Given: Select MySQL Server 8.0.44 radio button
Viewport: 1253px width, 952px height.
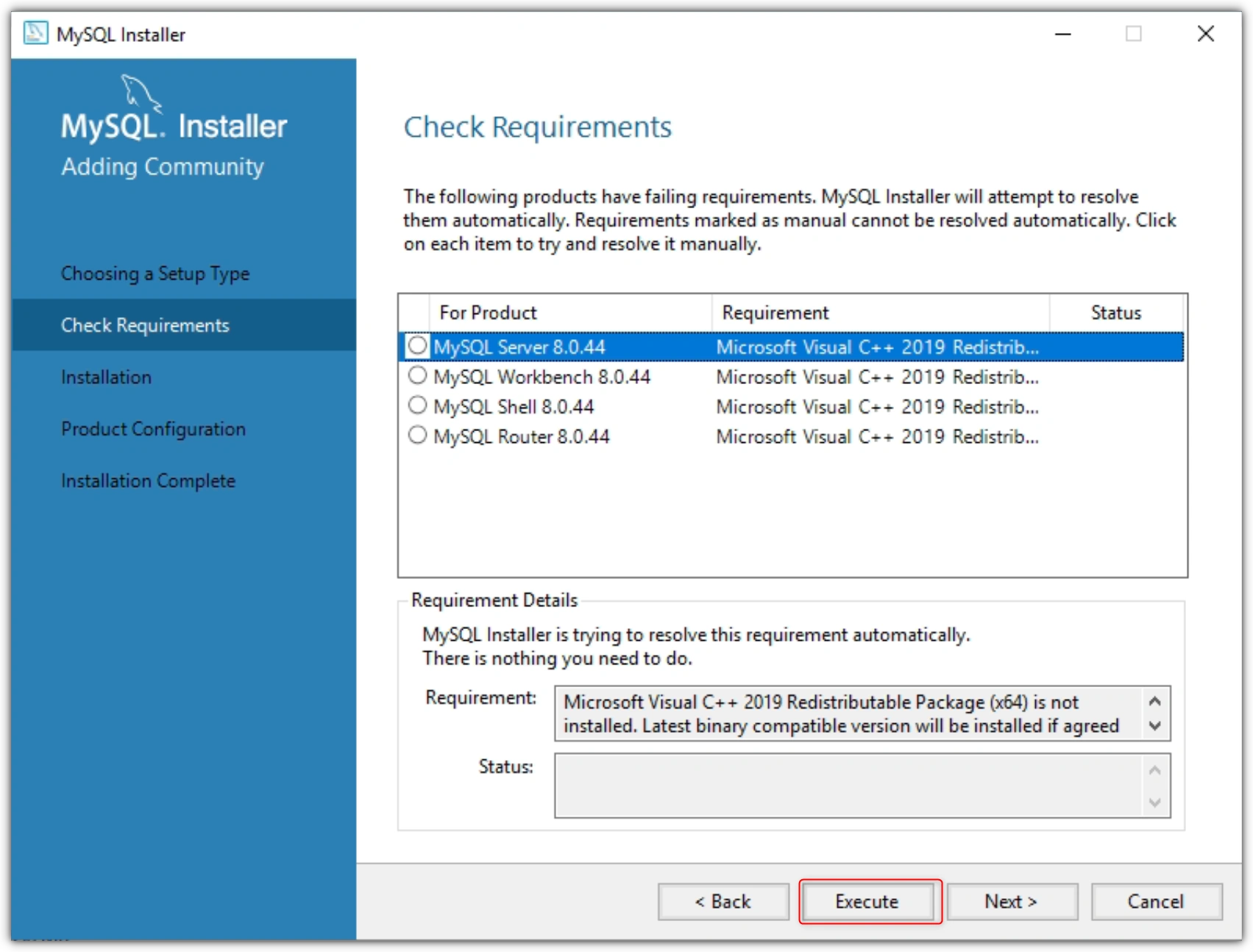Looking at the screenshot, I should click(x=417, y=345).
